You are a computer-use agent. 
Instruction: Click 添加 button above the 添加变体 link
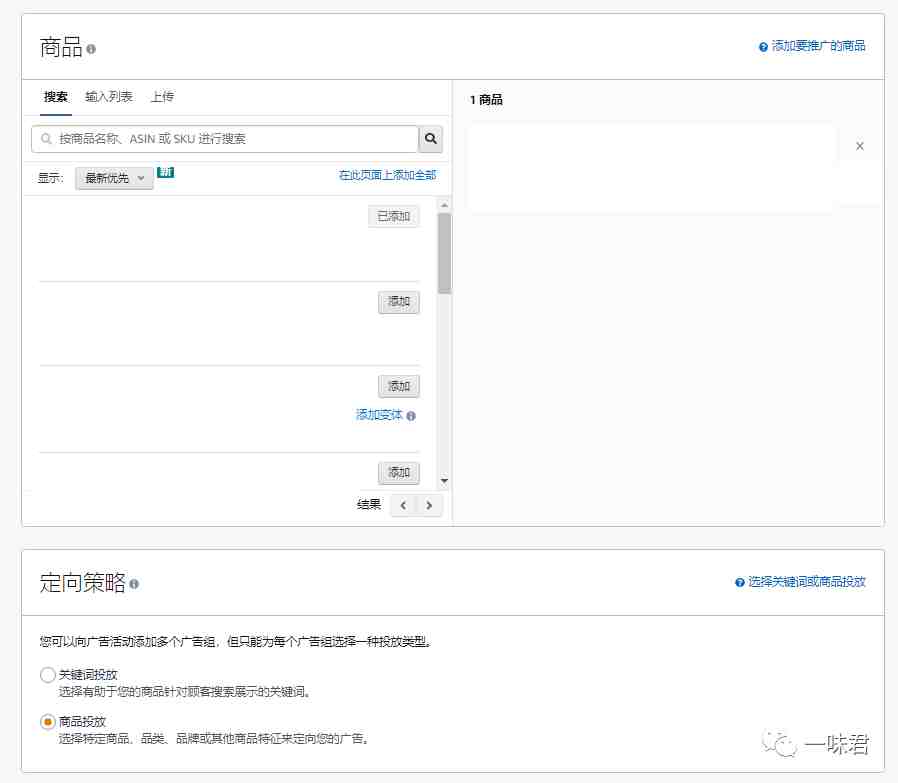[x=399, y=386]
